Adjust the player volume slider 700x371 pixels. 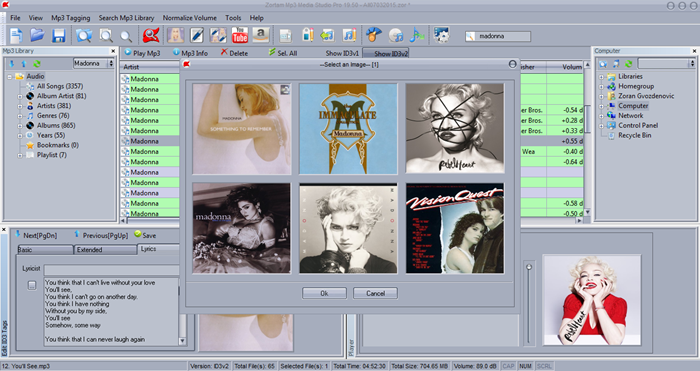click(x=529, y=267)
